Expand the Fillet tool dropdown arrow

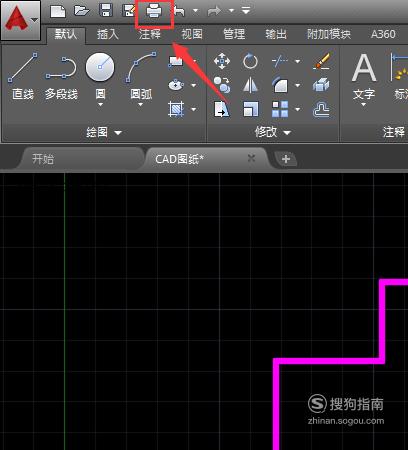tap(298, 85)
